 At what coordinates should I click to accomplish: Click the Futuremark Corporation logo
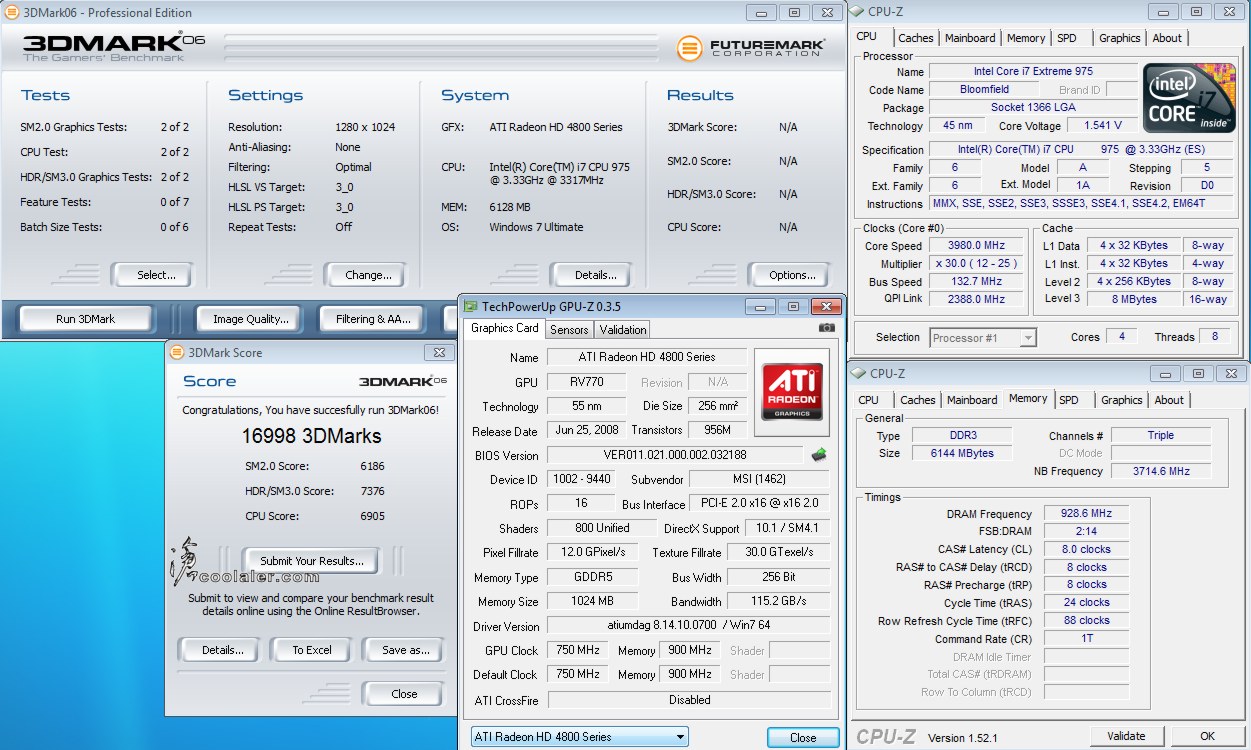click(x=751, y=48)
